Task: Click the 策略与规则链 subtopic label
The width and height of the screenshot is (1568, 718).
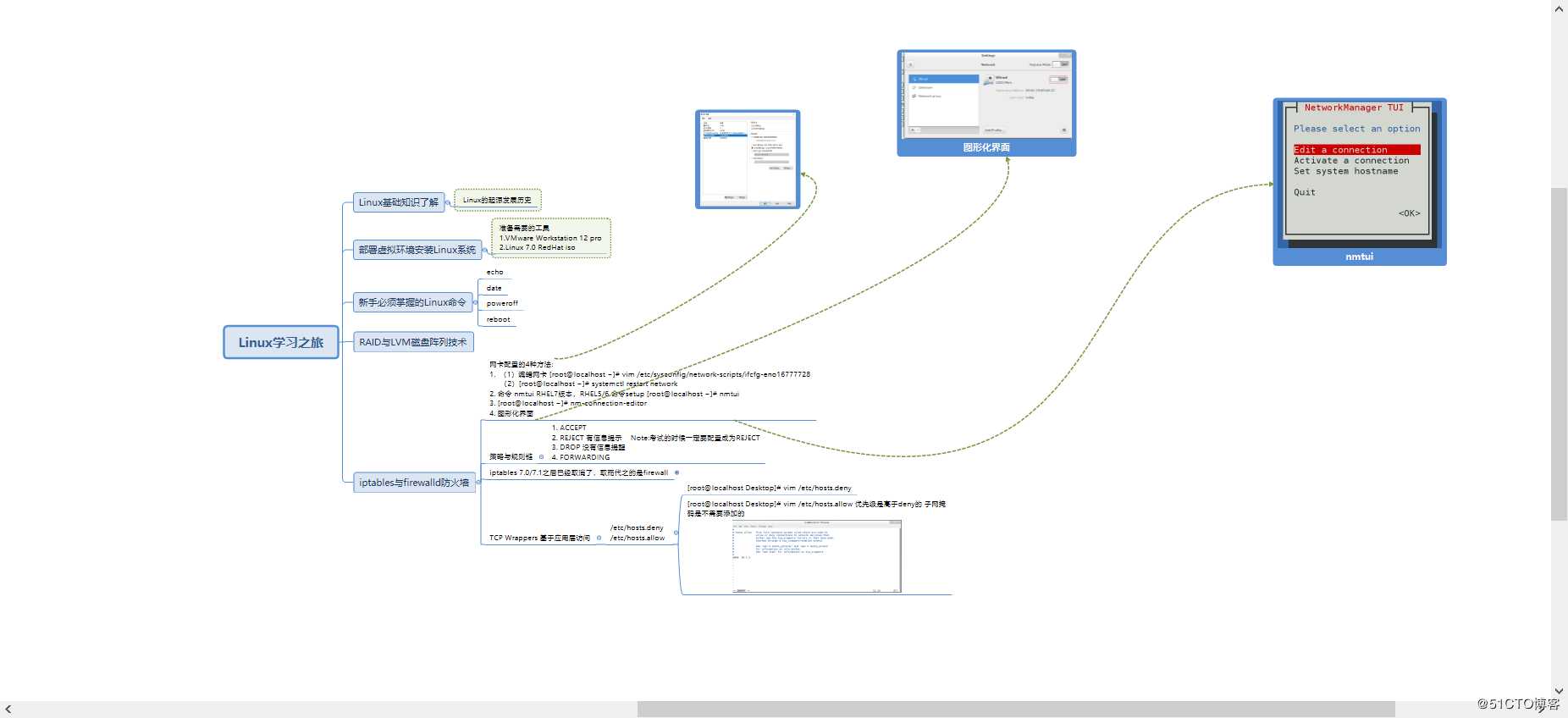Action: coord(511,457)
